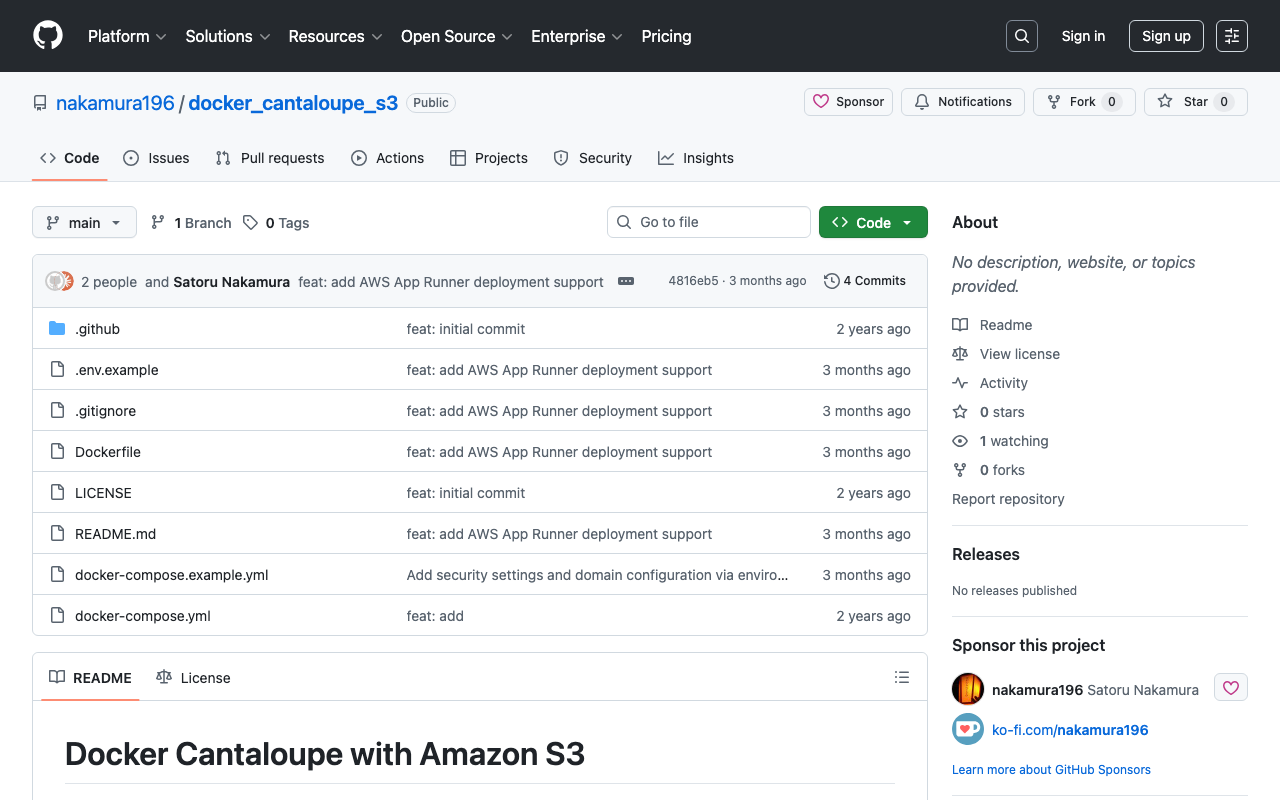Screen dimensions: 1280x800
Task: Open commit history via the clock icon
Action: [x=831, y=281]
